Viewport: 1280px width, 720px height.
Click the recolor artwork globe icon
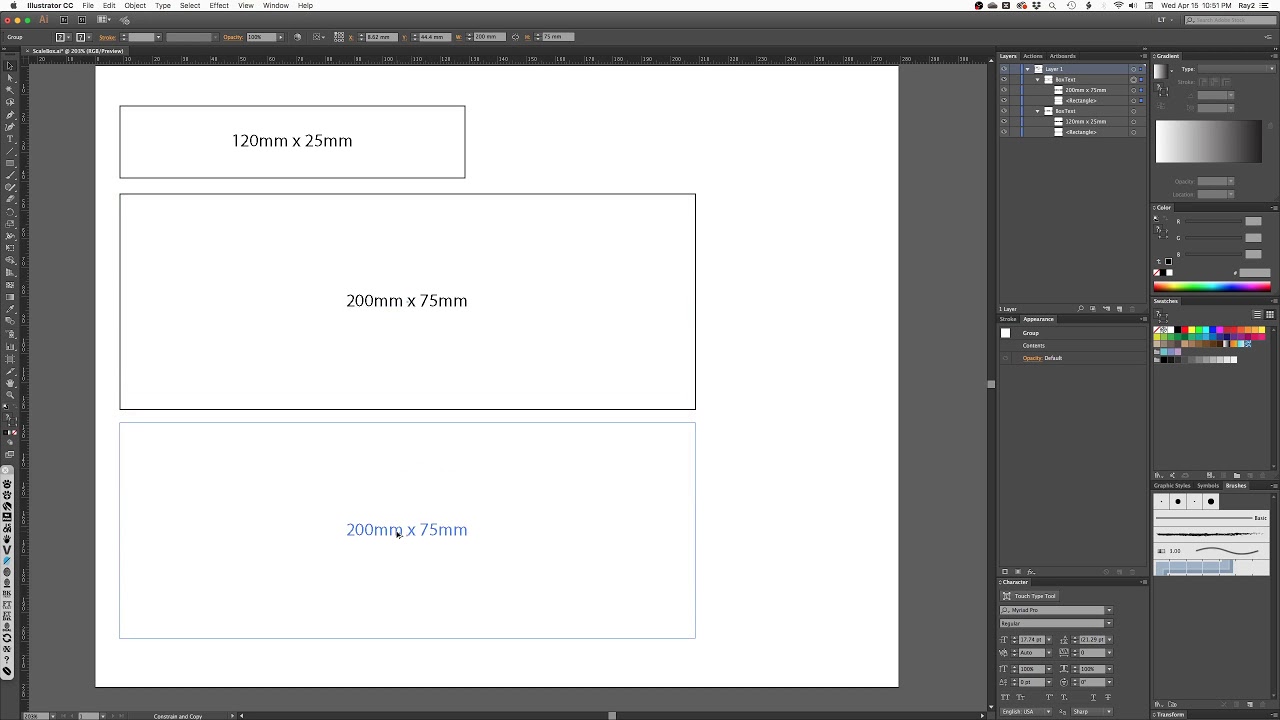[297, 37]
